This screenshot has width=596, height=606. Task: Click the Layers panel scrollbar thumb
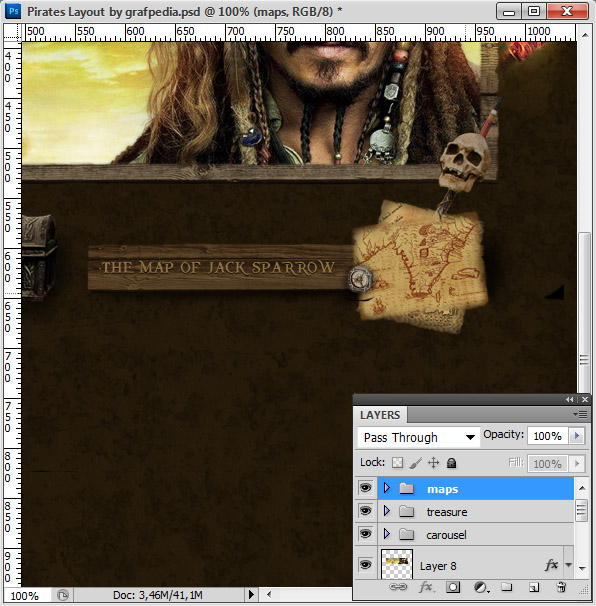pyautogui.click(x=581, y=511)
